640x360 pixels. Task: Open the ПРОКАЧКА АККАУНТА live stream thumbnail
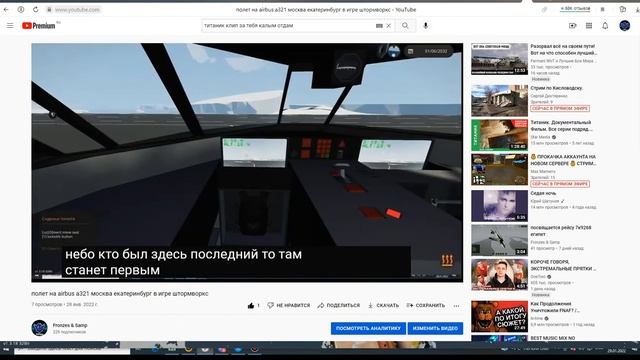click(499, 169)
